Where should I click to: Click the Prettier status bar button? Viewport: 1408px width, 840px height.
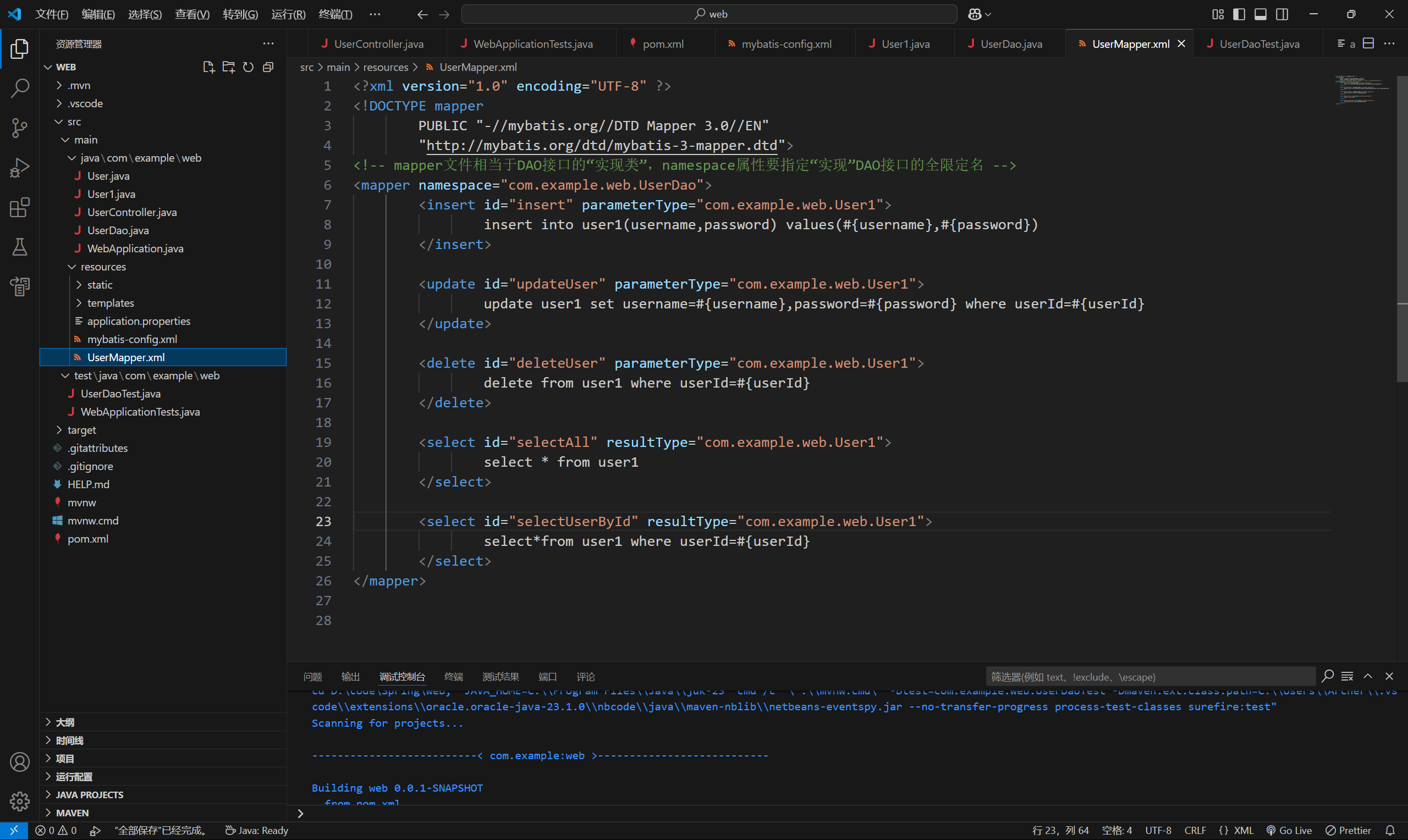(x=1348, y=830)
